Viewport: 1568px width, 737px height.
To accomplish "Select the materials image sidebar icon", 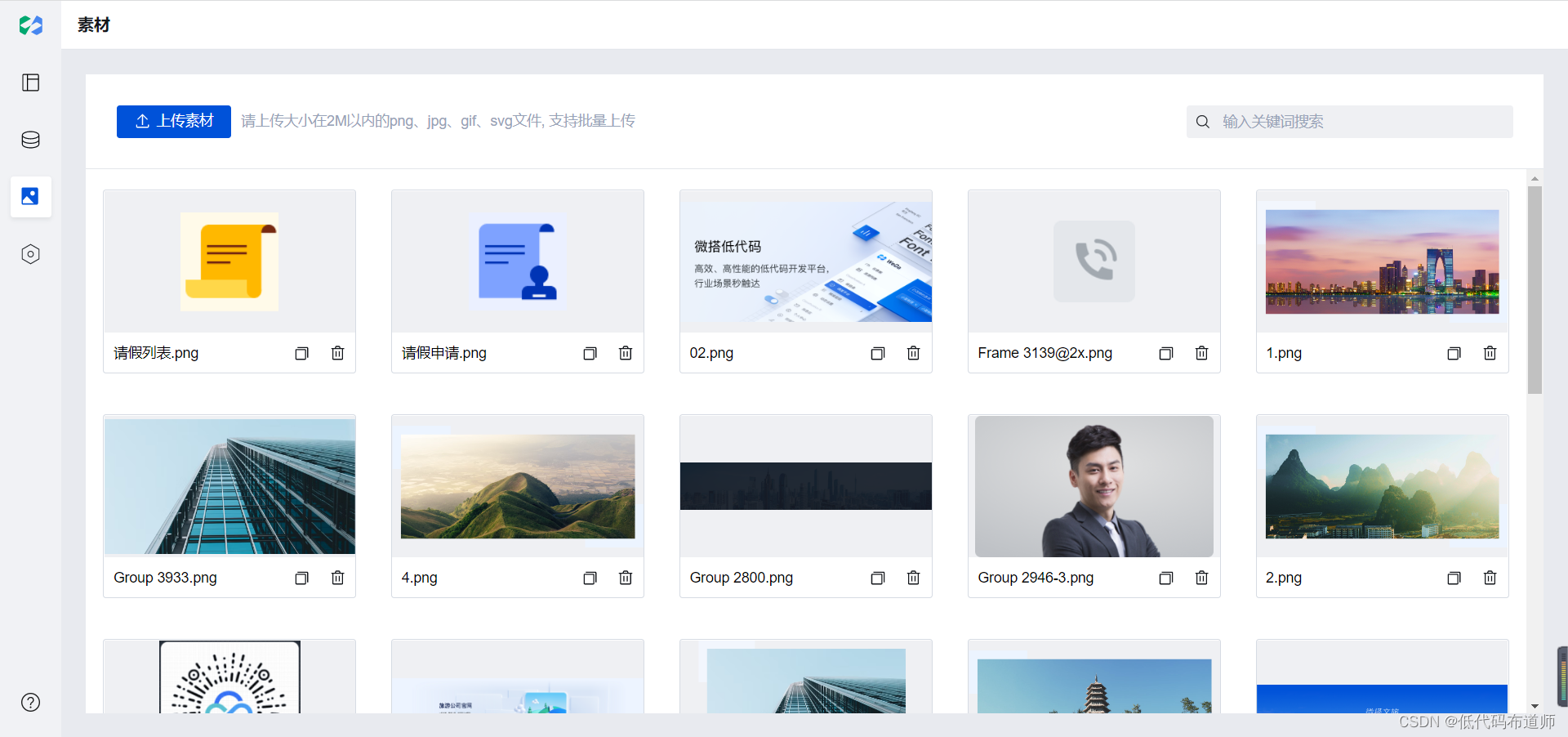I will 30,196.
